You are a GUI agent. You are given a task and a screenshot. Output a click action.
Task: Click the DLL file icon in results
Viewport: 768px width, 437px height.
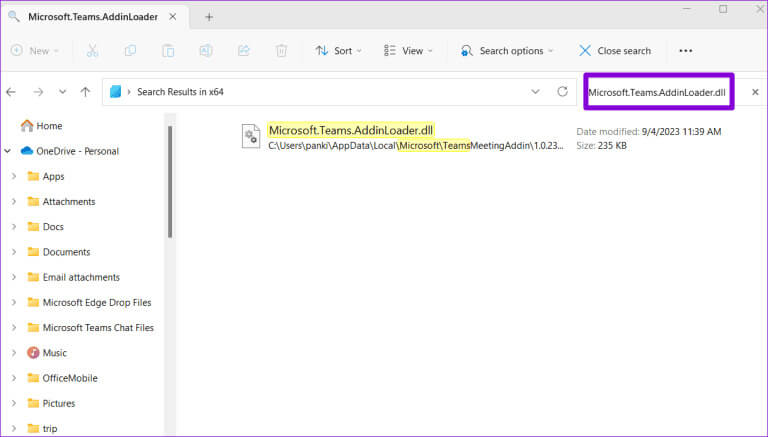pyautogui.click(x=251, y=136)
